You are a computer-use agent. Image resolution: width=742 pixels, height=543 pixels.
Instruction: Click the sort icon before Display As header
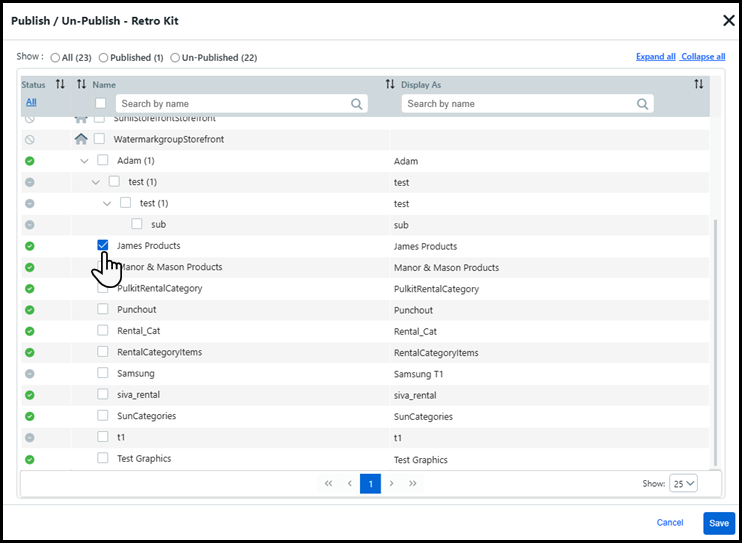coord(390,85)
